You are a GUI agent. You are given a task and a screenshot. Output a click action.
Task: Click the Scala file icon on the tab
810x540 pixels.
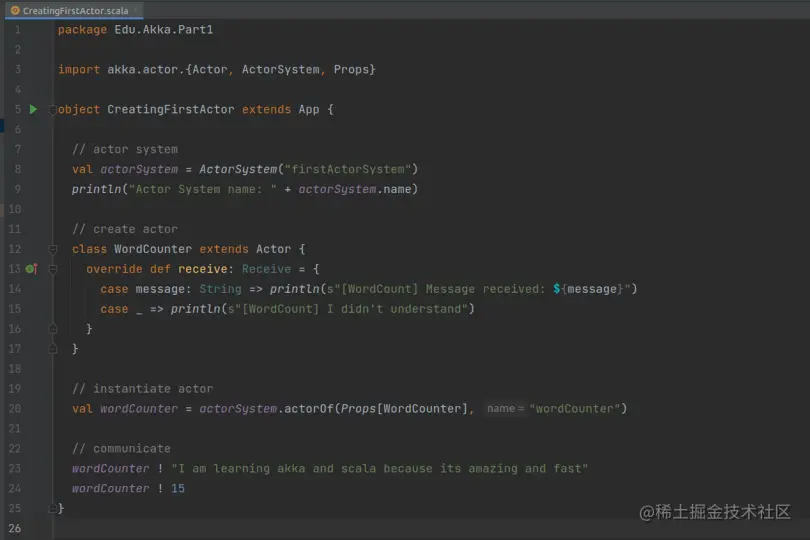(15, 10)
